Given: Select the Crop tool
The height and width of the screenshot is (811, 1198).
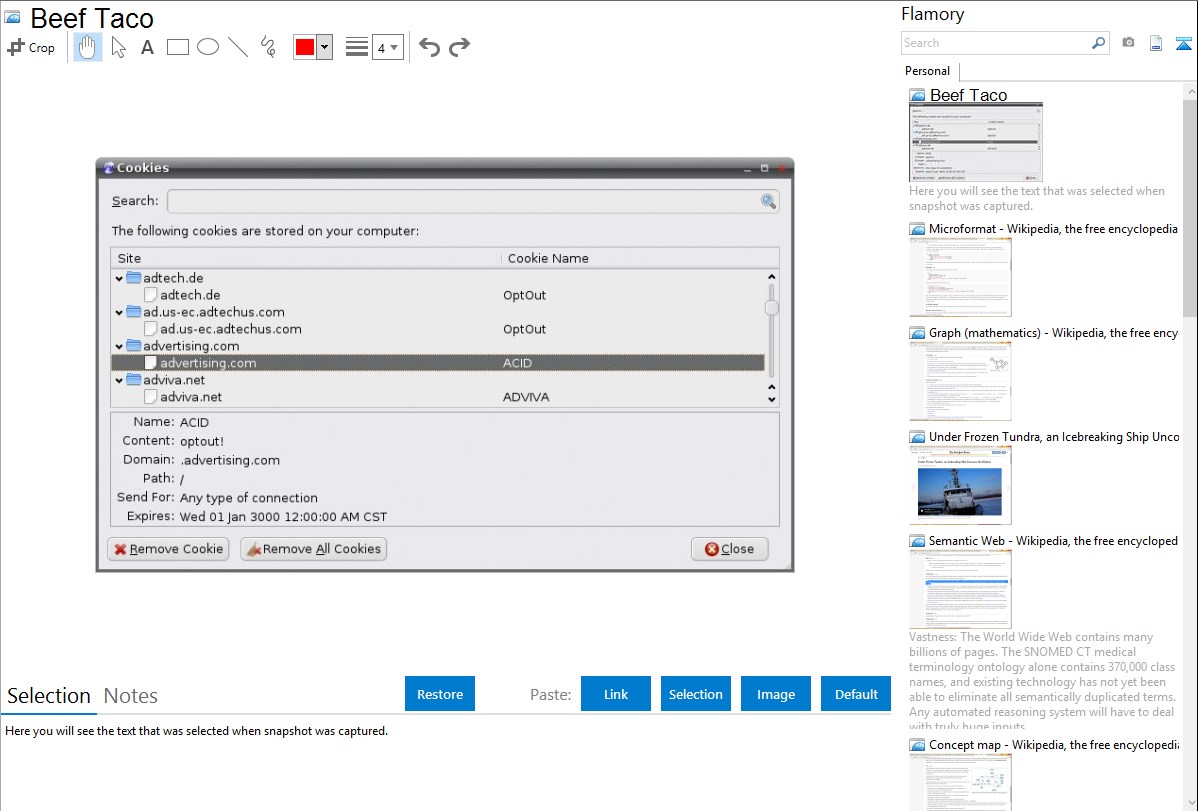Looking at the screenshot, I should tap(31, 47).
